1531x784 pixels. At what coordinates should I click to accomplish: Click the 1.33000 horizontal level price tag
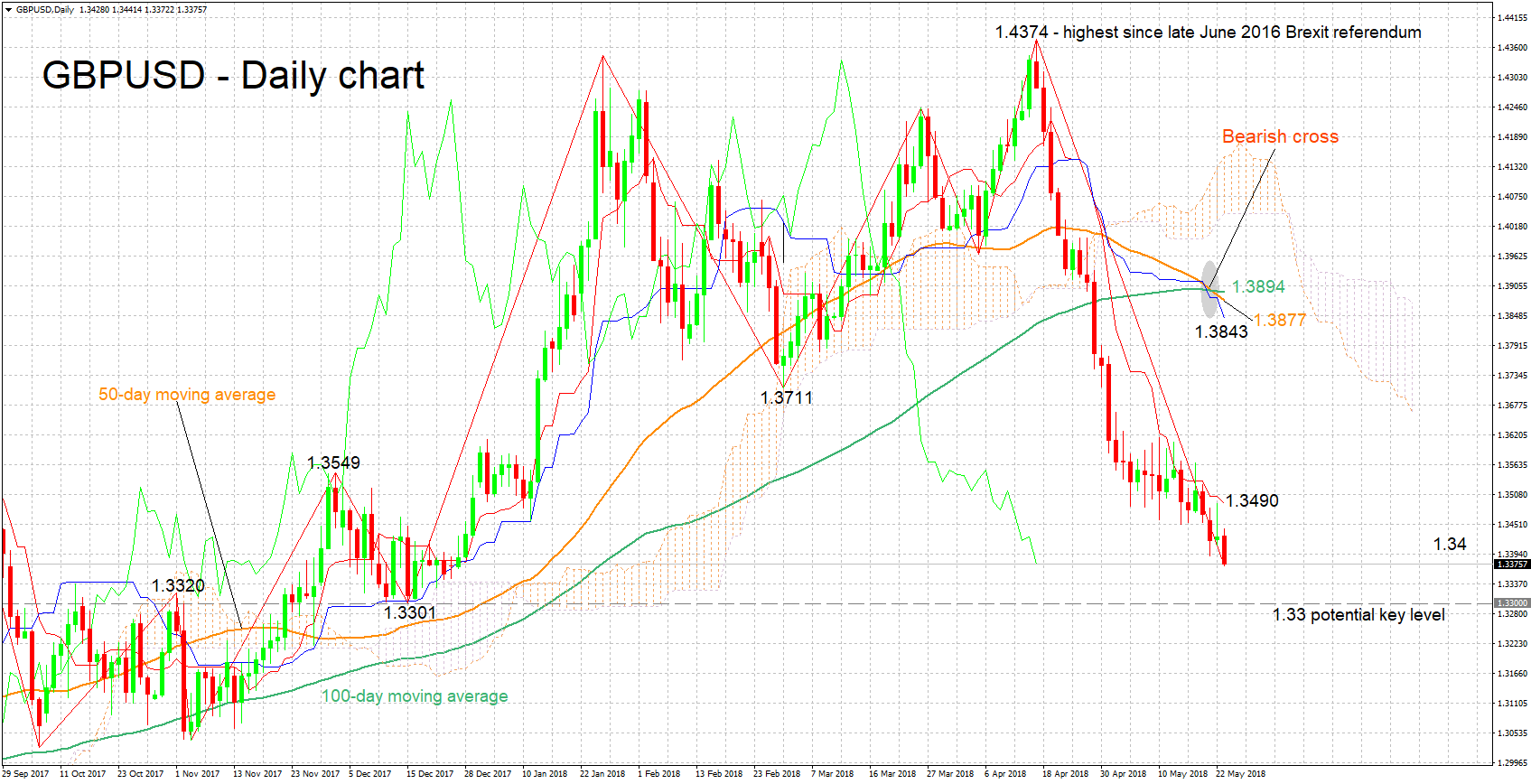pyautogui.click(x=1511, y=603)
